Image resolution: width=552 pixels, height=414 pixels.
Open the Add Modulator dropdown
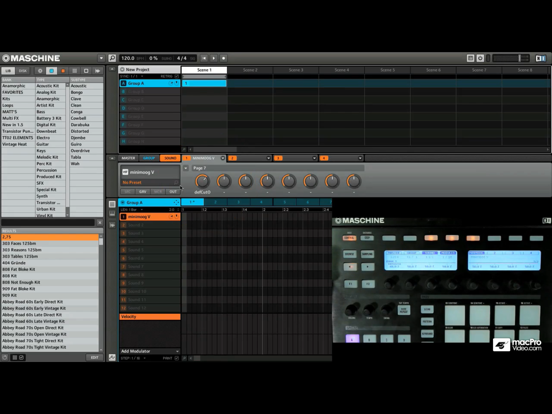click(150, 351)
